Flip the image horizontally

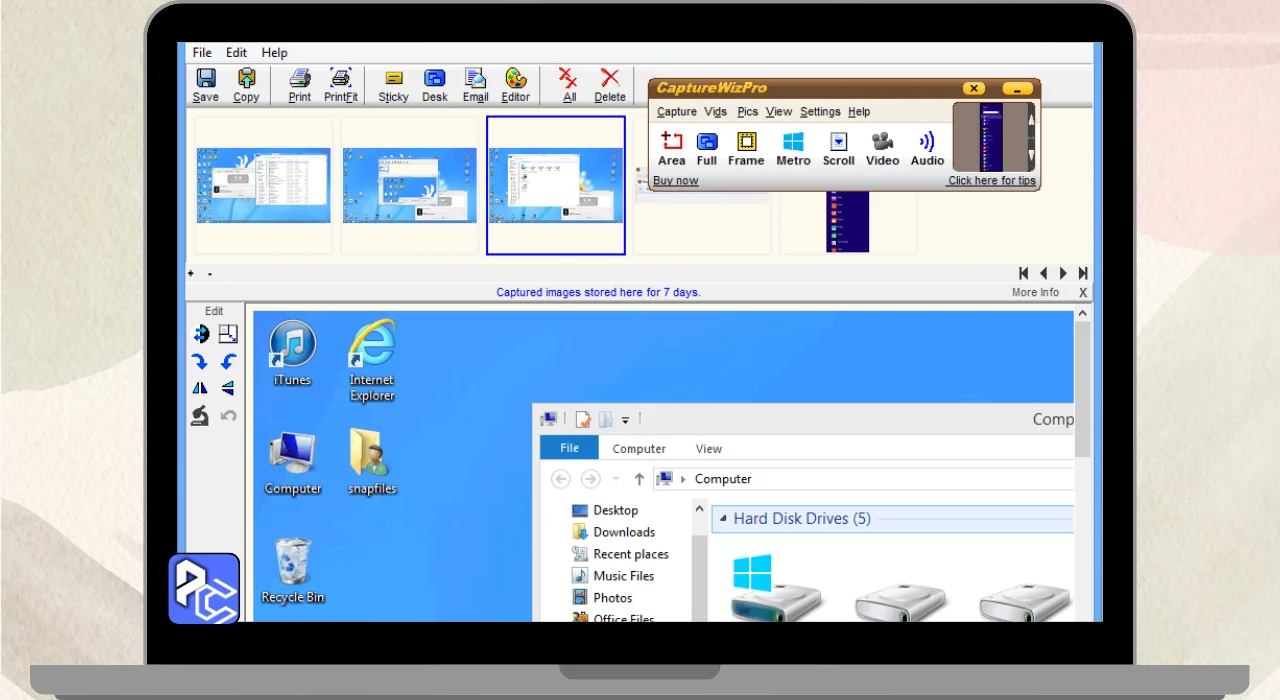tap(200, 388)
